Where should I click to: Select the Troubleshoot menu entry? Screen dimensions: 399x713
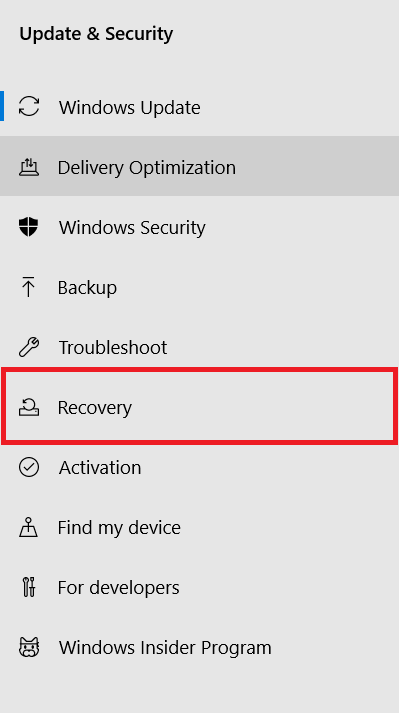point(199,347)
